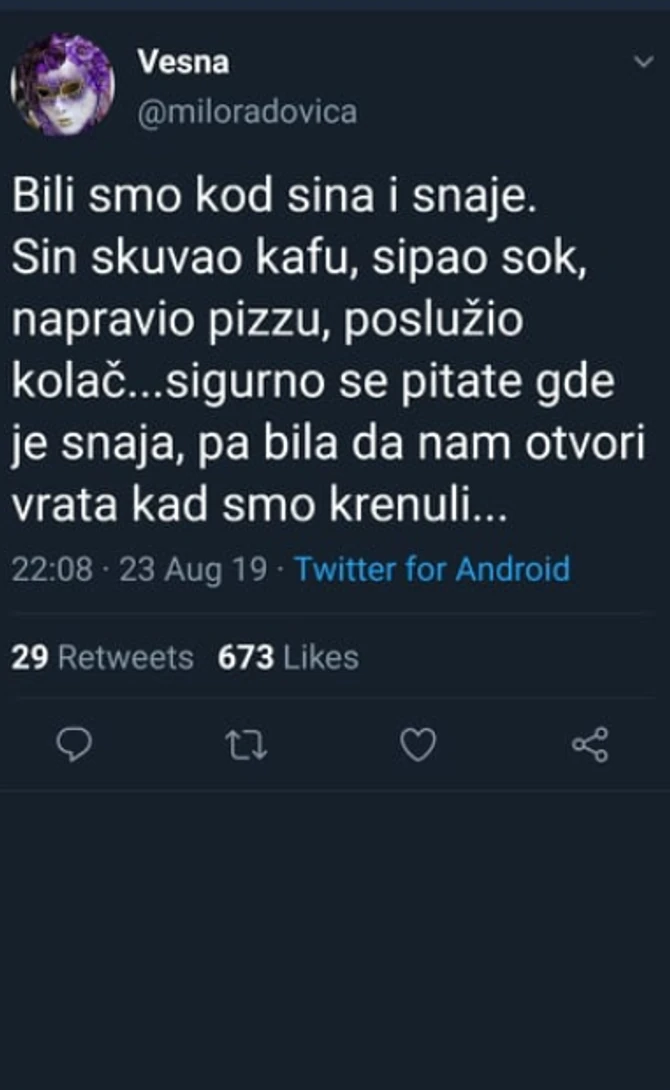The height and width of the screenshot is (1090, 670).
Task: Click the reply speech bubble icon
Action: 74,744
